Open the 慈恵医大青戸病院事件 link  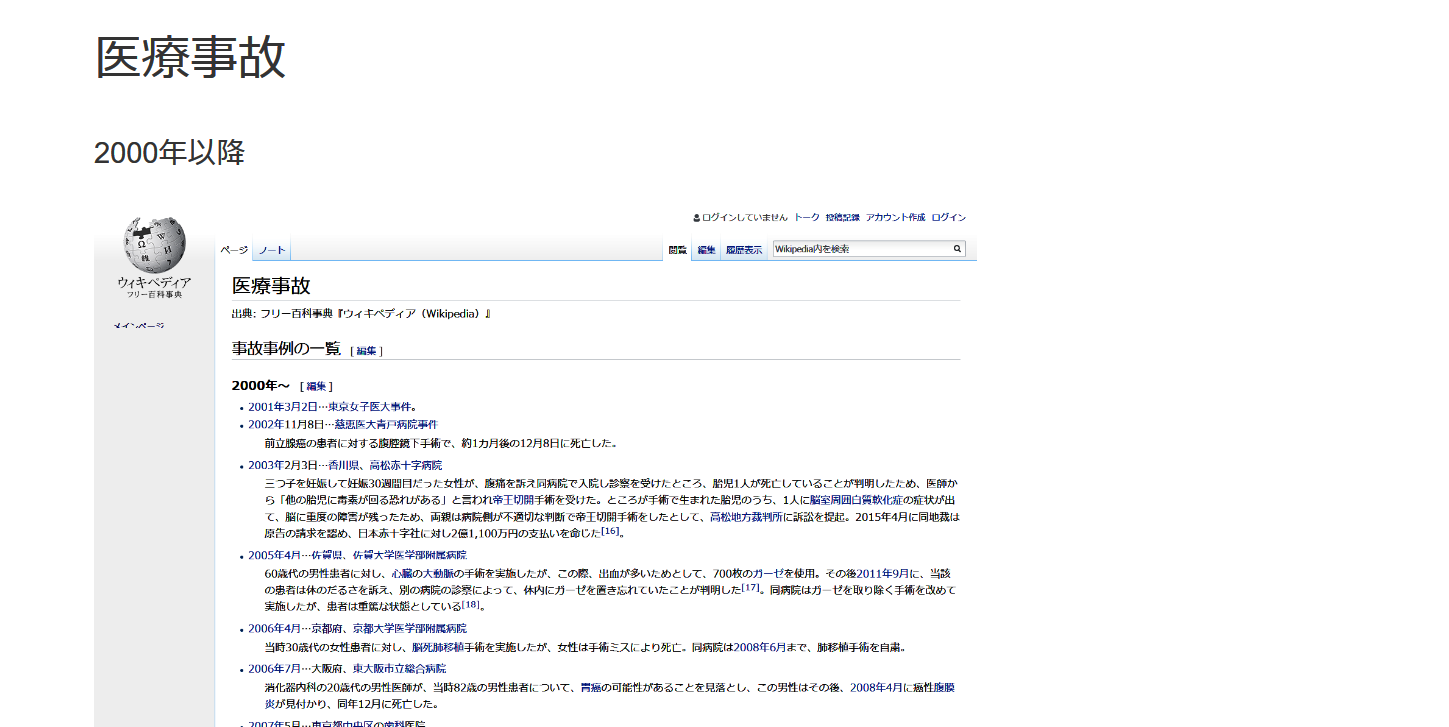pyautogui.click(x=386, y=425)
